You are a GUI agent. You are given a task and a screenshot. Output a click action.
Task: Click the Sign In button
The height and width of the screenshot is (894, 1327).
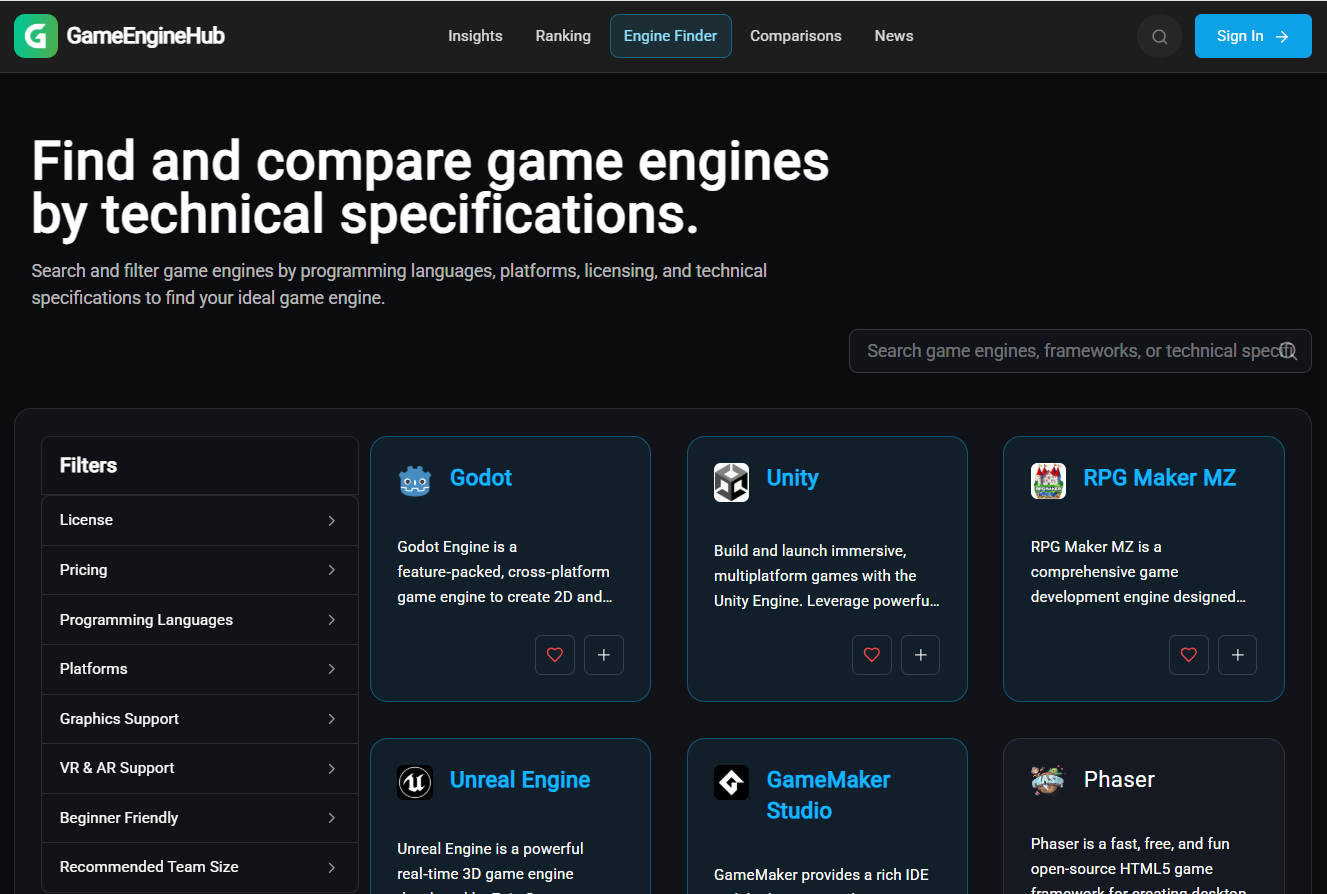click(1252, 36)
